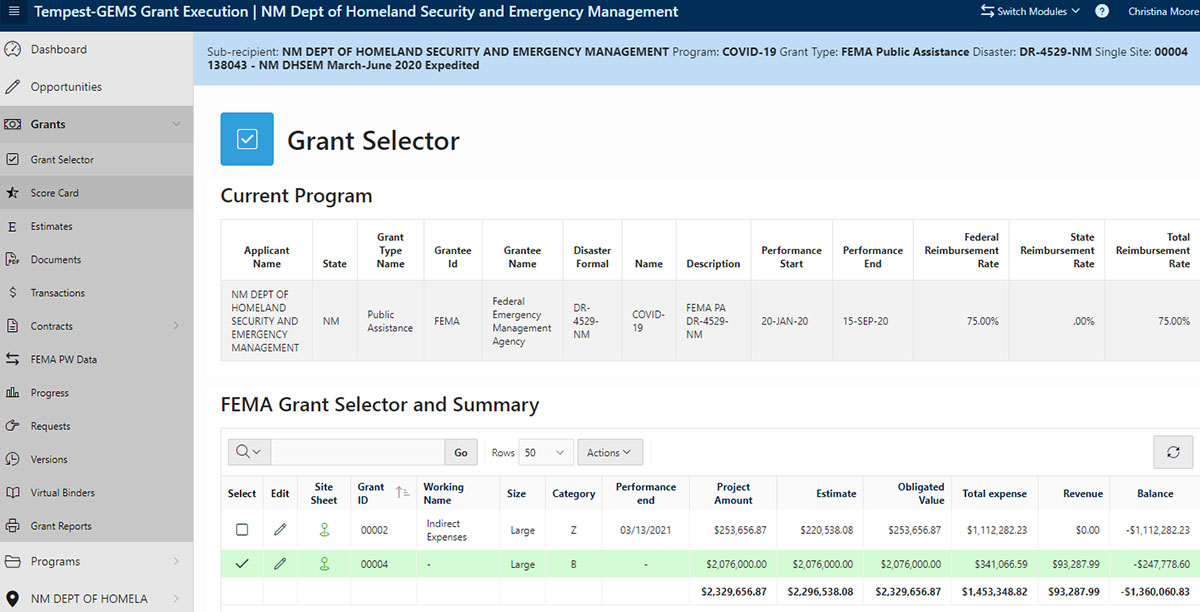The width and height of the screenshot is (1200, 612).
Task: Open Score Card in the sidebar
Action: coord(55,193)
